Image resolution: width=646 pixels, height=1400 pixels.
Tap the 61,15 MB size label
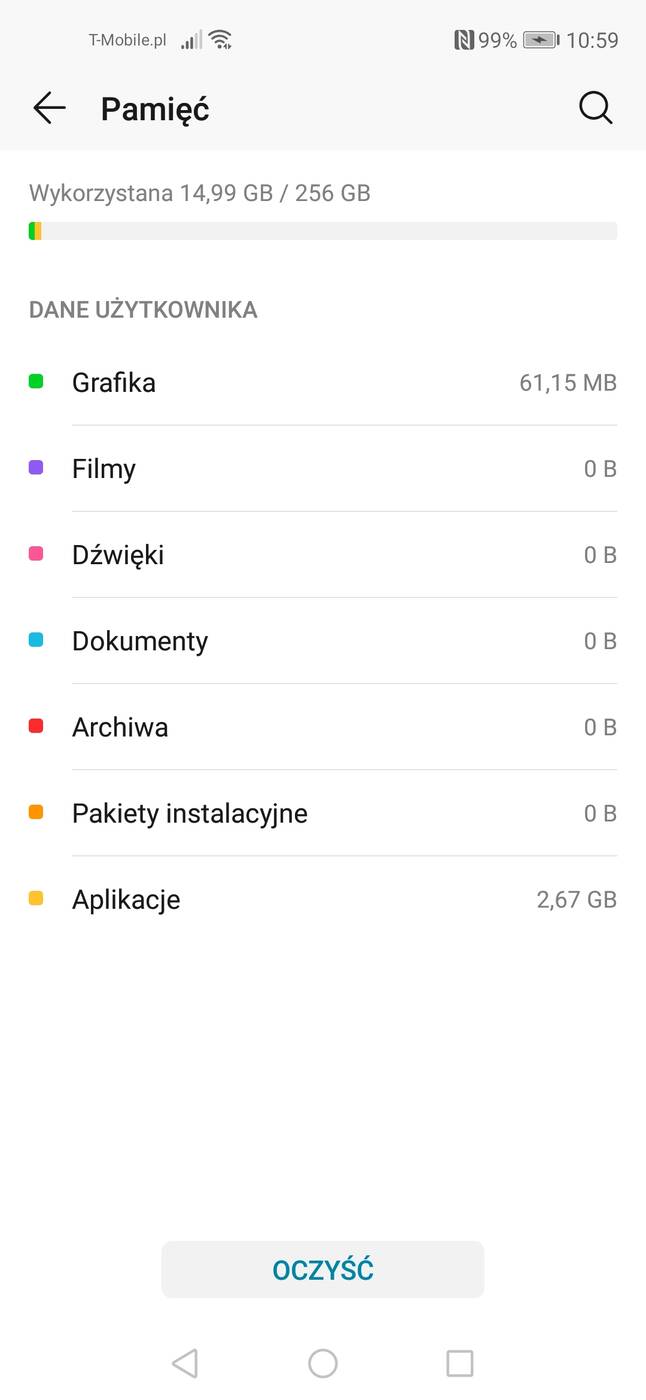[568, 382]
